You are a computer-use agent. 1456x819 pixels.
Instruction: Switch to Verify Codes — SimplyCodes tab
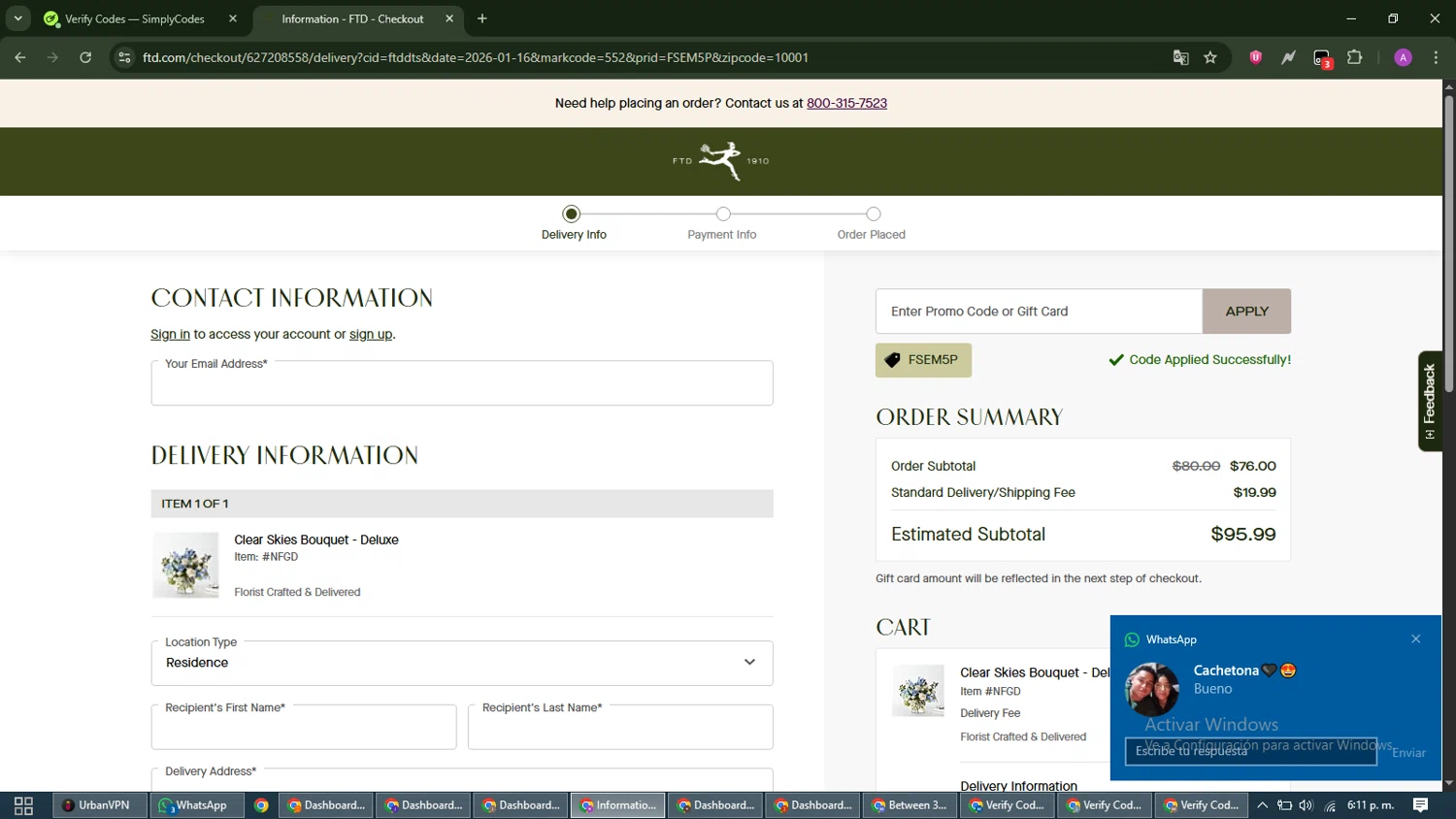pyautogui.click(x=135, y=19)
